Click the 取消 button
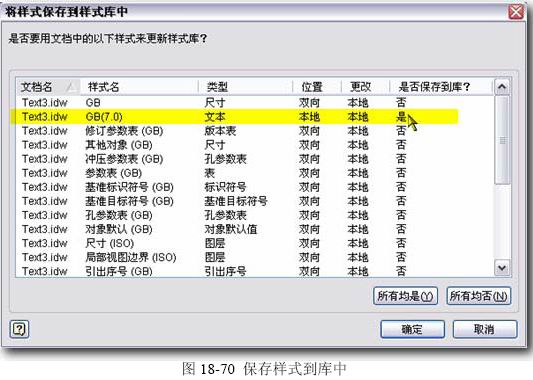 (485, 329)
